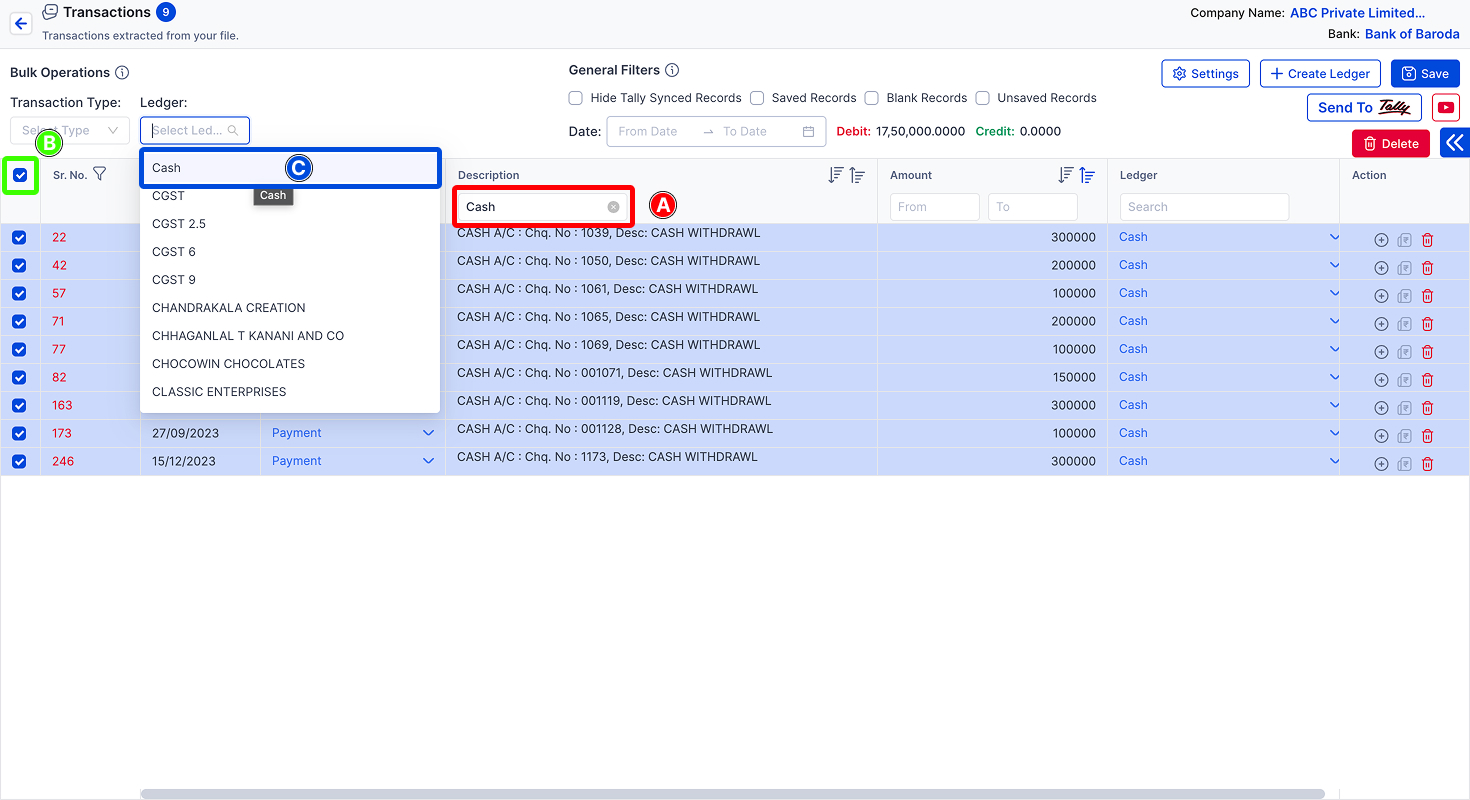Select CGST from the ledger list
The height and width of the screenshot is (800, 1470).
point(290,196)
